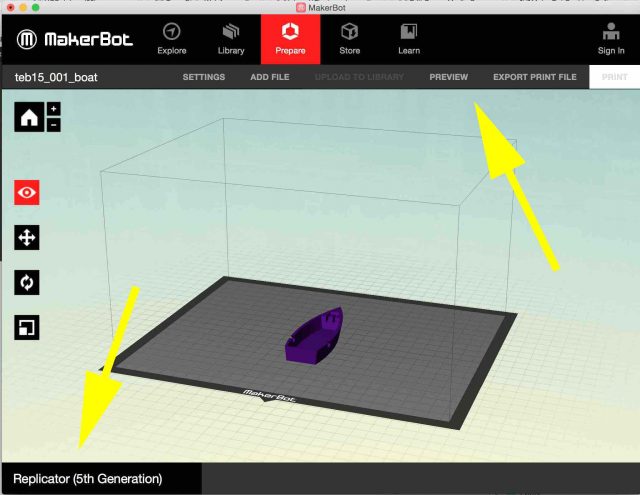The height and width of the screenshot is (495, 640).
Task: Click UPLOAD TO LIBRARY
Action: click(x=359, y=77)
